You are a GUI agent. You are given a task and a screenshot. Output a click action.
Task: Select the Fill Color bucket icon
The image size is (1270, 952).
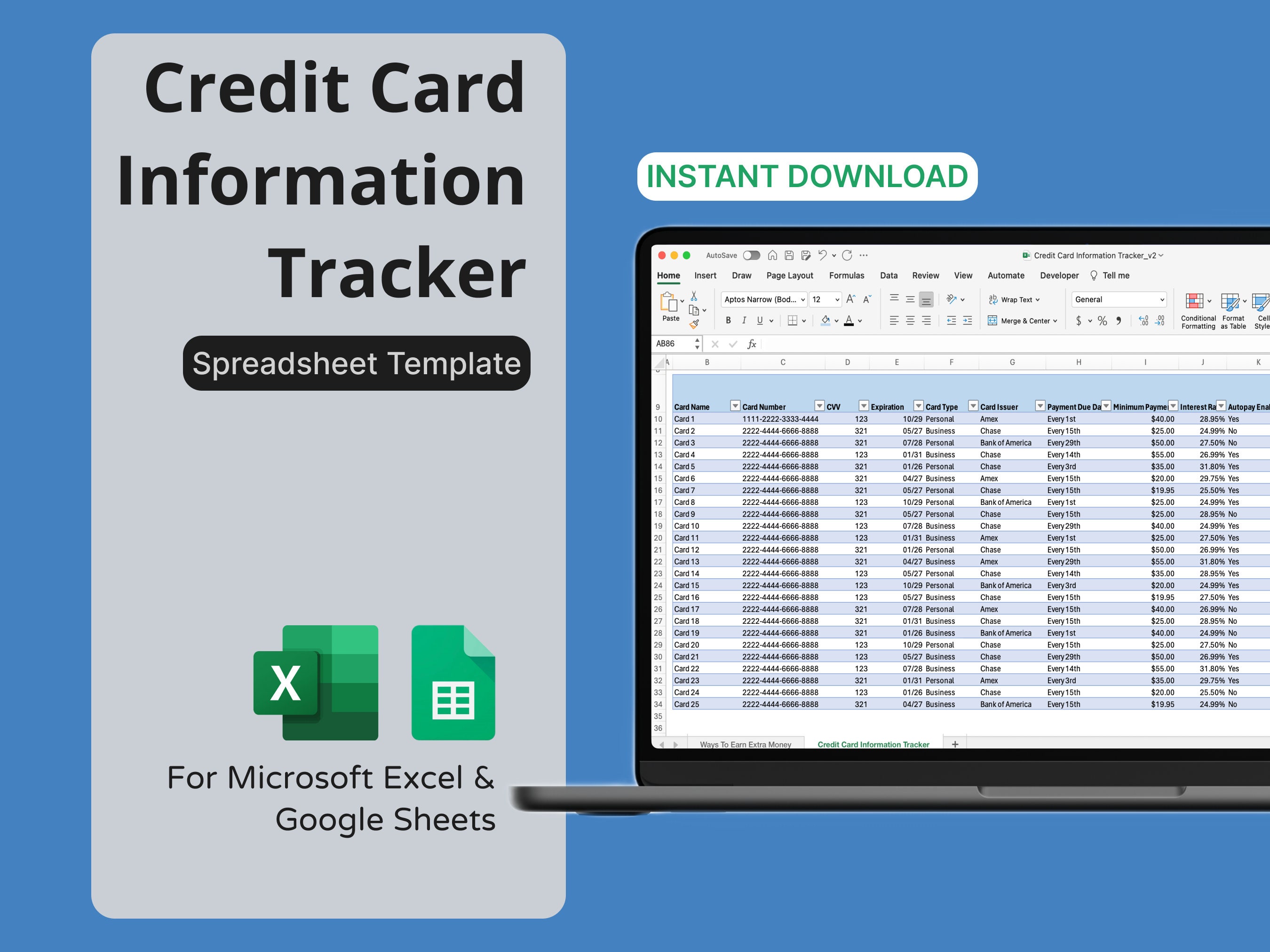pos(826,321)
